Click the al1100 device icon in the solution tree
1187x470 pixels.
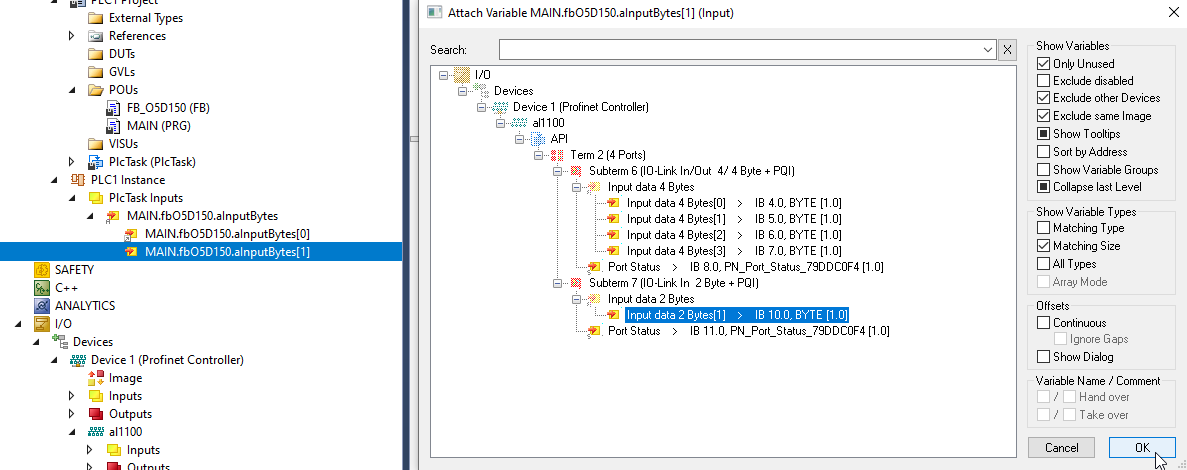[x=95, y=432]
